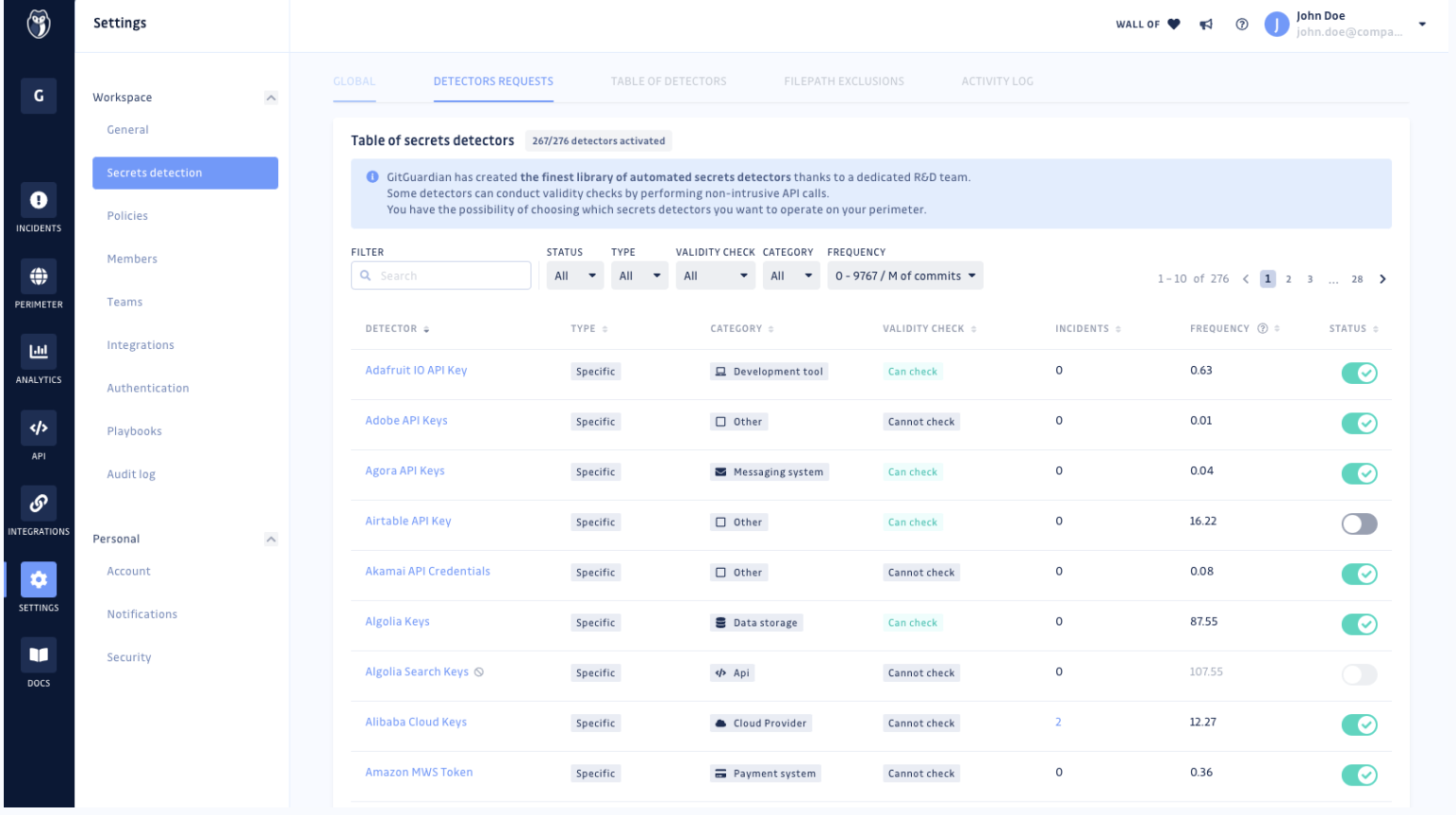Select the Detectors Requests tab
This screenshot has width=1456, height=815.
(x=493, y=81)
